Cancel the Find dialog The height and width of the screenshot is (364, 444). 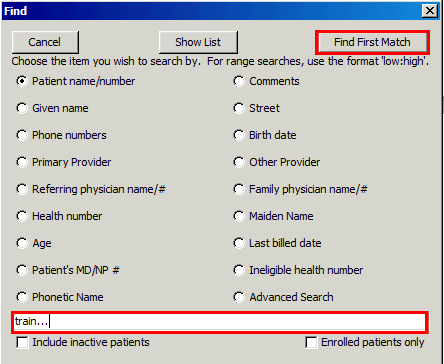click(45, 42)
